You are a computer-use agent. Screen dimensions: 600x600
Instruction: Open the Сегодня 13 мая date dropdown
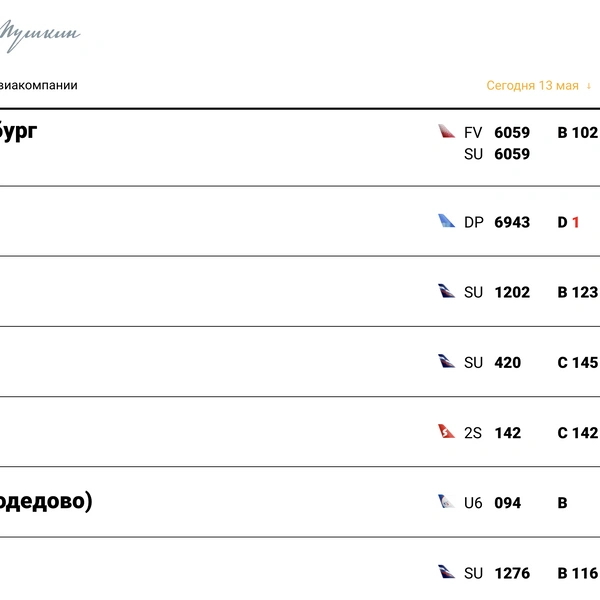pos(539,85)
